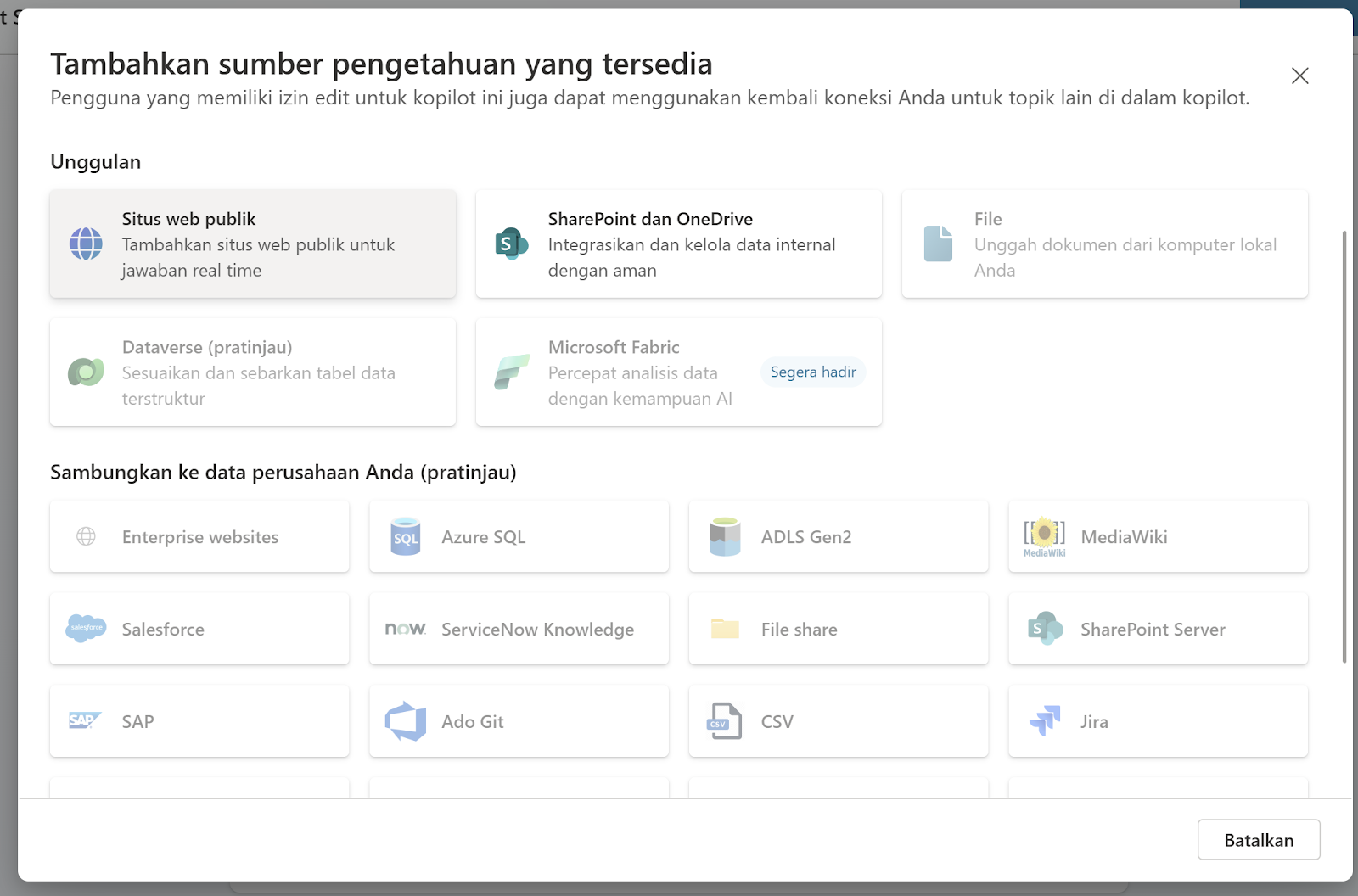Click the Dataverse (pratinjau) icon
This screenshot has width=1358, height=896.
tap(86, 372)
